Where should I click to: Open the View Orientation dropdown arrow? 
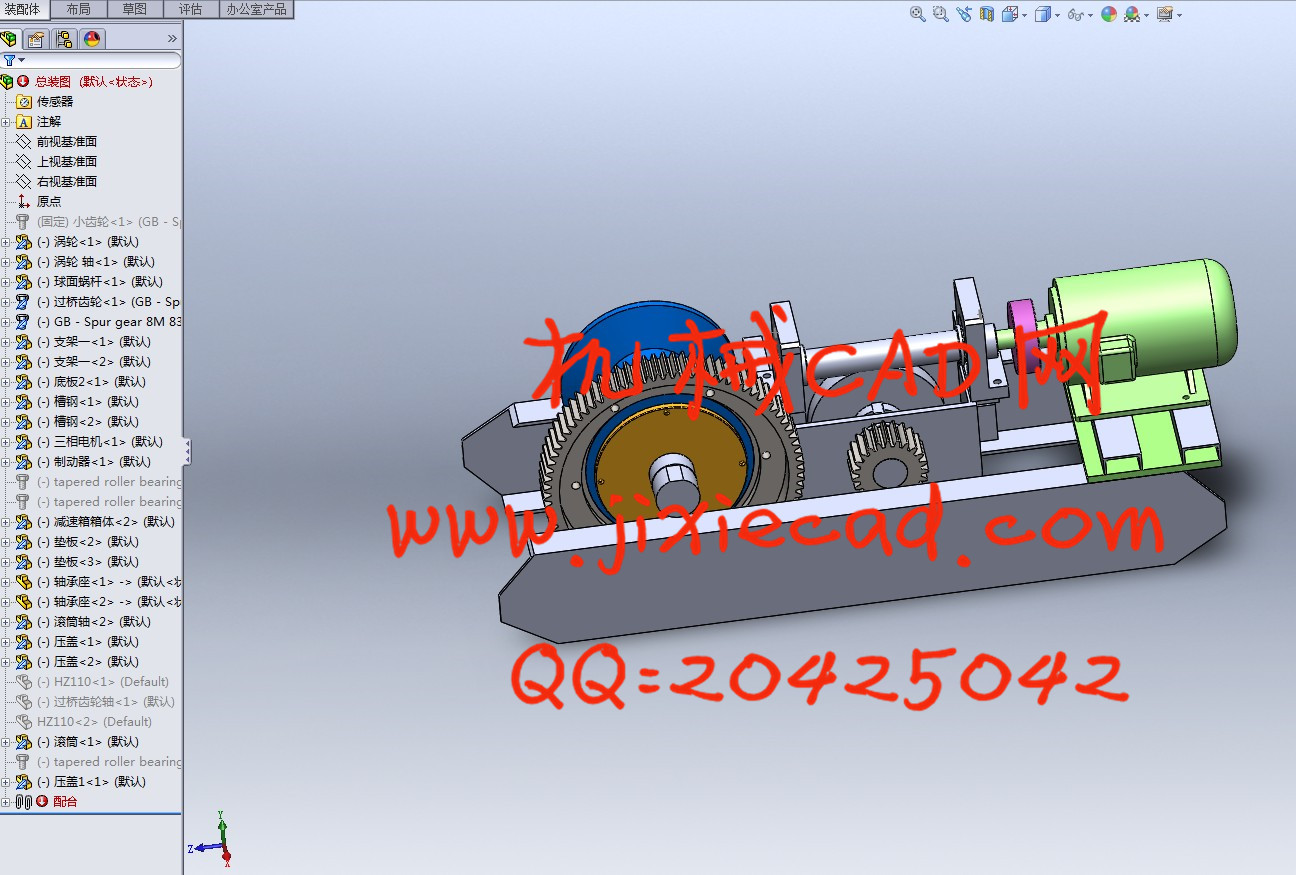coord(1026,15)
